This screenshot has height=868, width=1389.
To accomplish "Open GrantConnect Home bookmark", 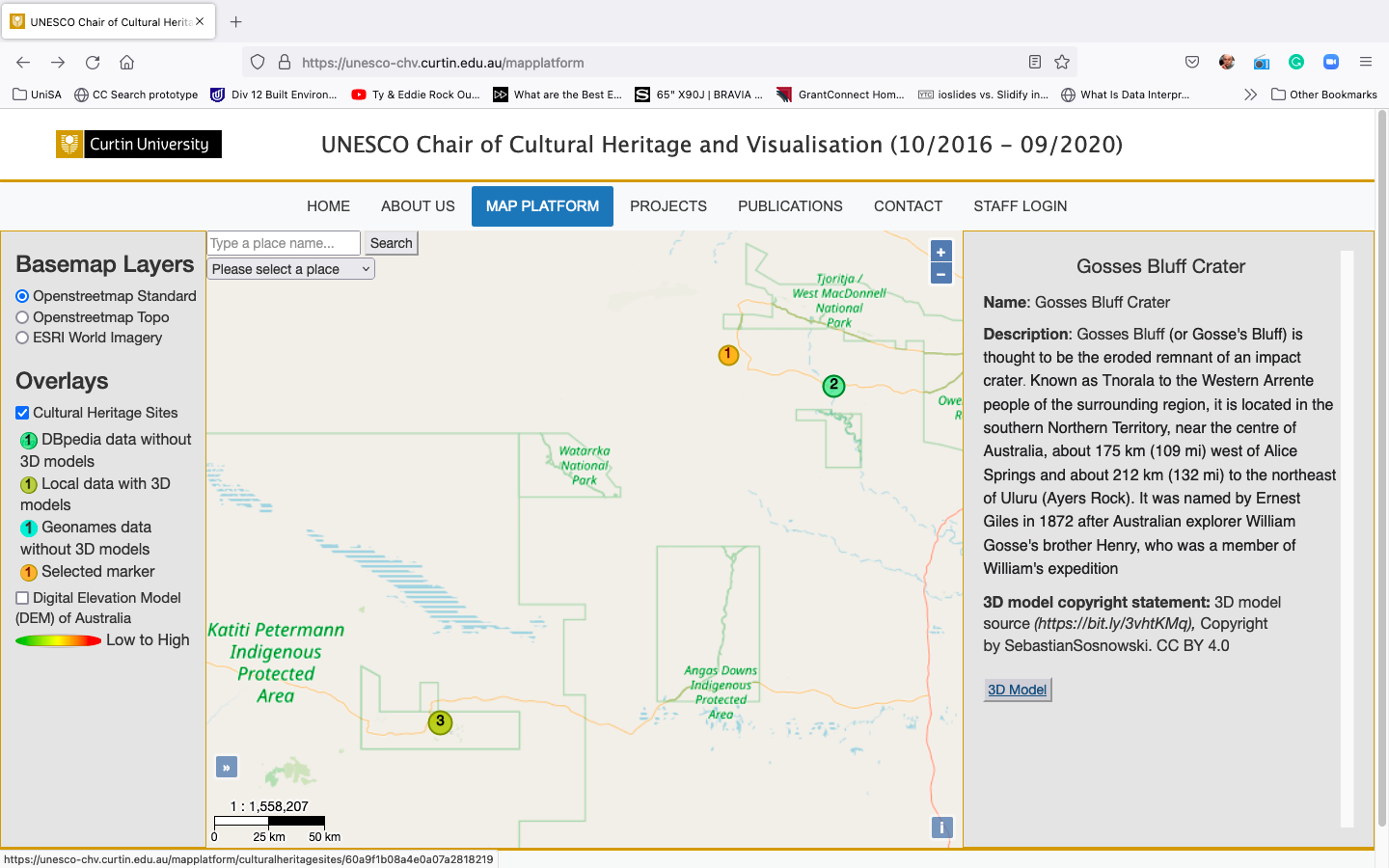I will (840, 95).
